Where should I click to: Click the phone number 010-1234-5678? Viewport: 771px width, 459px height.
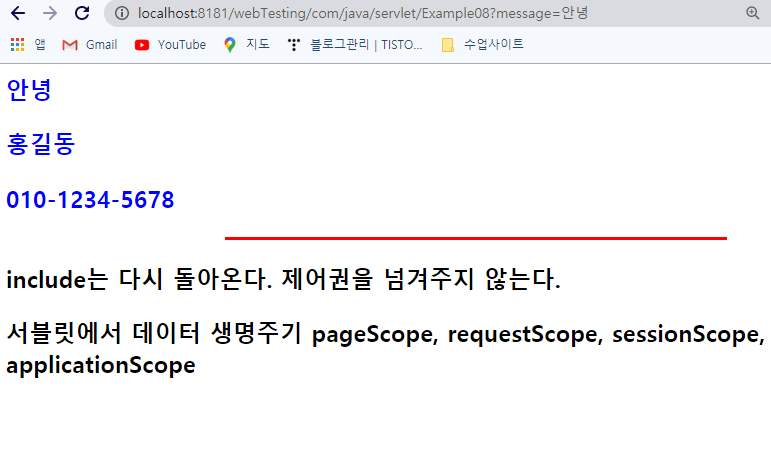(90, 200)
